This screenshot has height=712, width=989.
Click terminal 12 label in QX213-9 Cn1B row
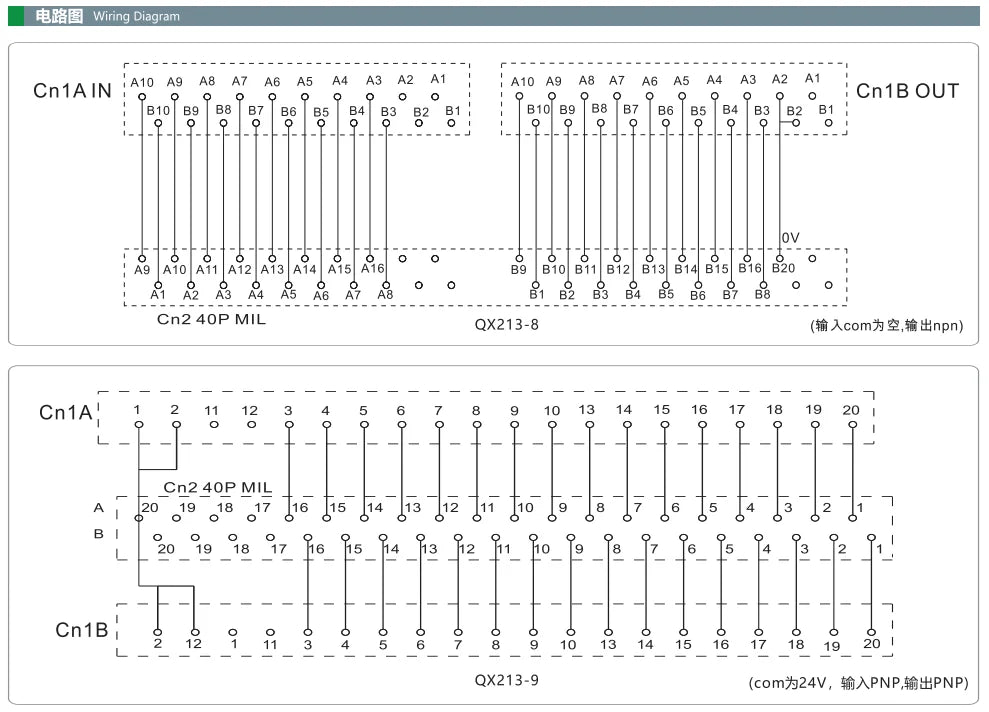coord(193,644)
